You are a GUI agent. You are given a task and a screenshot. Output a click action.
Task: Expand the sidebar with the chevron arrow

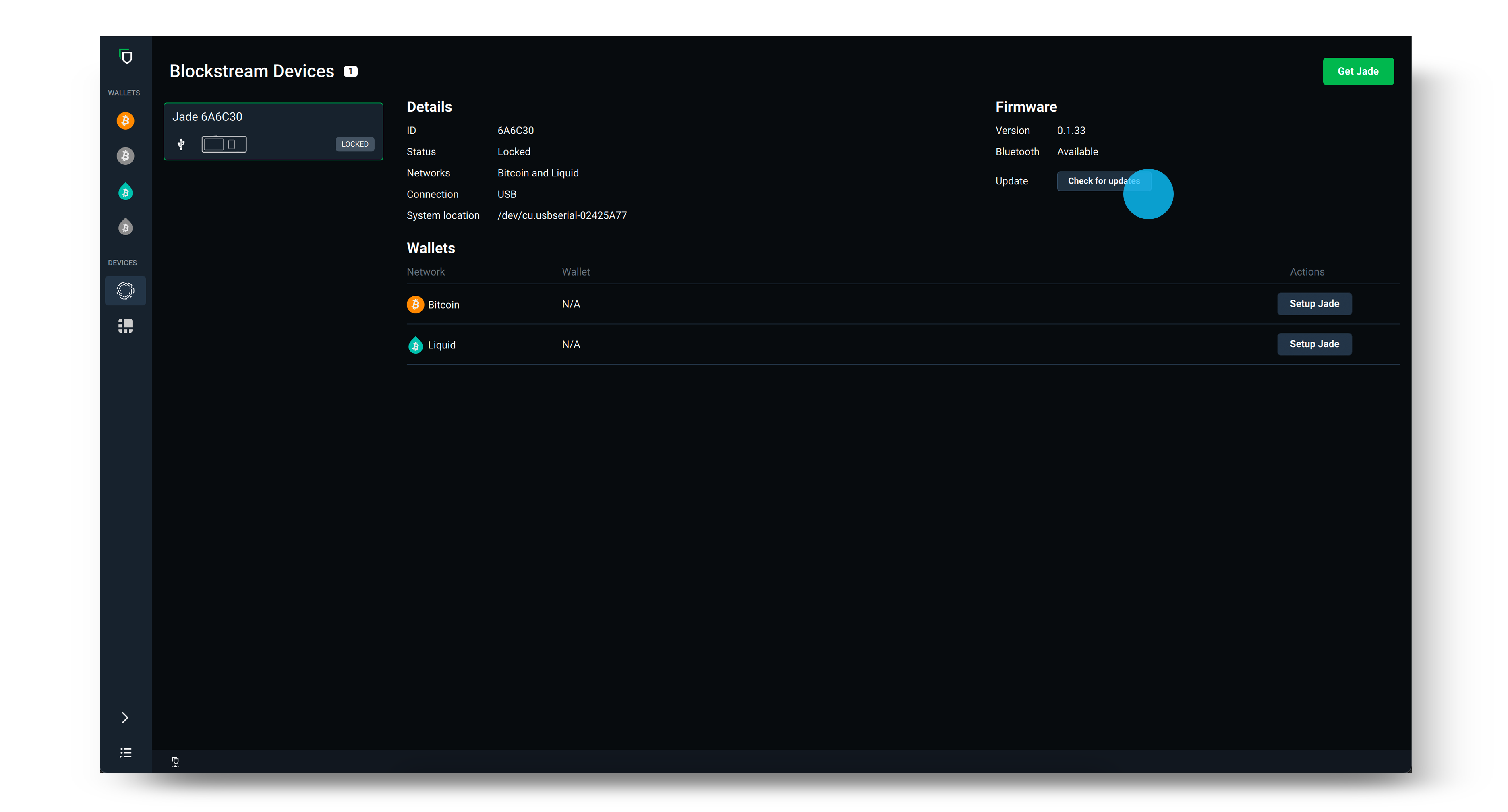pos(125,717)
